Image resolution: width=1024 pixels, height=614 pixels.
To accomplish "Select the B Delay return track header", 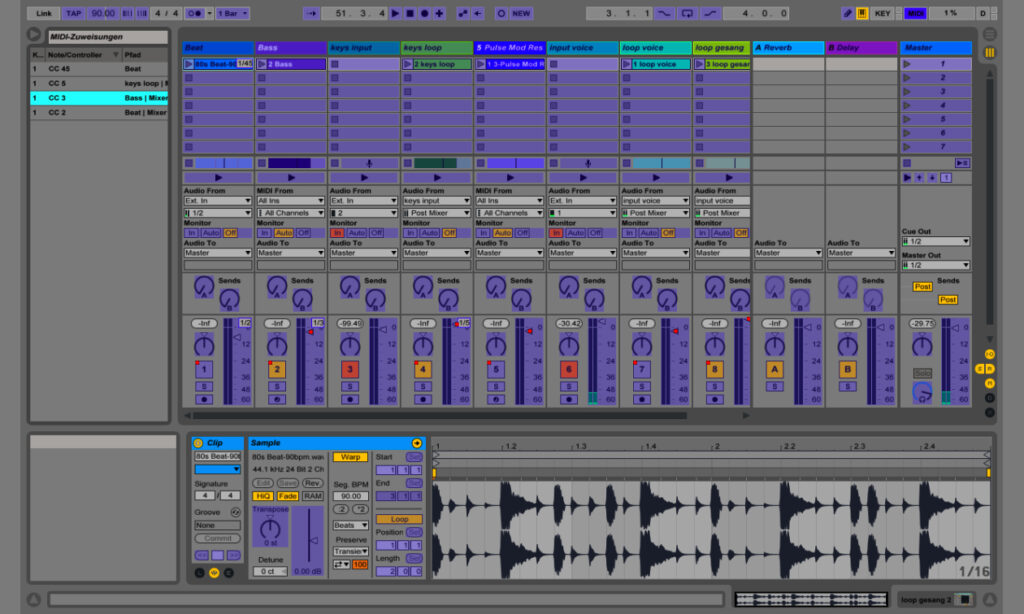I will point(861,48).
